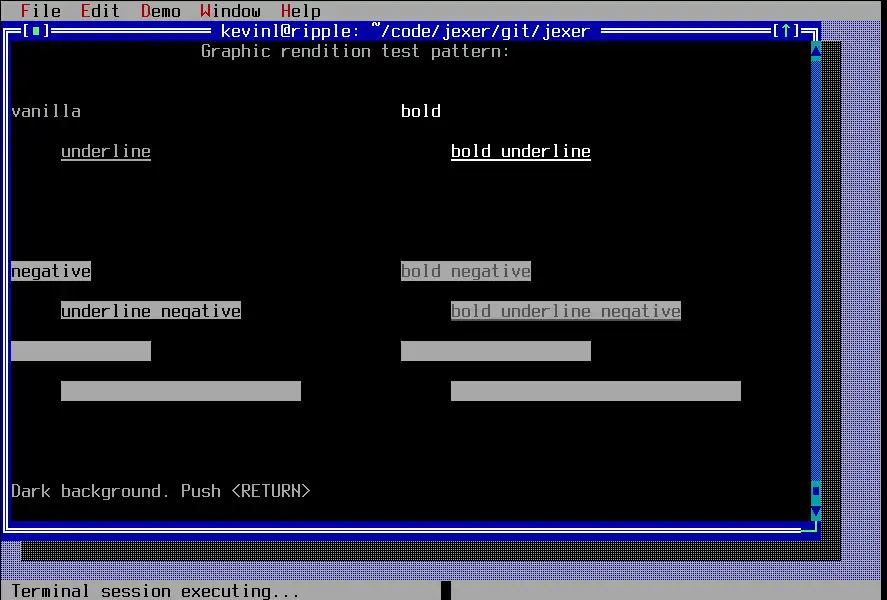Click the scrollbar down arrow
Image resolution: width=887 pixels, height=600 pixels.
coord(816,512)
